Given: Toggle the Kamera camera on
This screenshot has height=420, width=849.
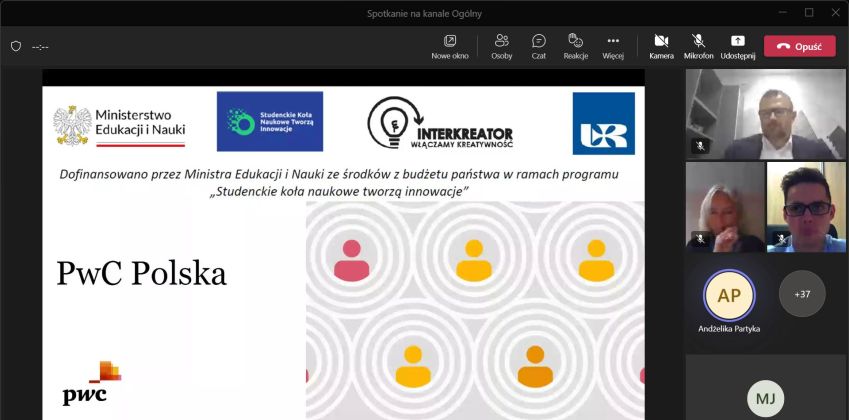Looking at the screenshot, I should click(661, 46).
